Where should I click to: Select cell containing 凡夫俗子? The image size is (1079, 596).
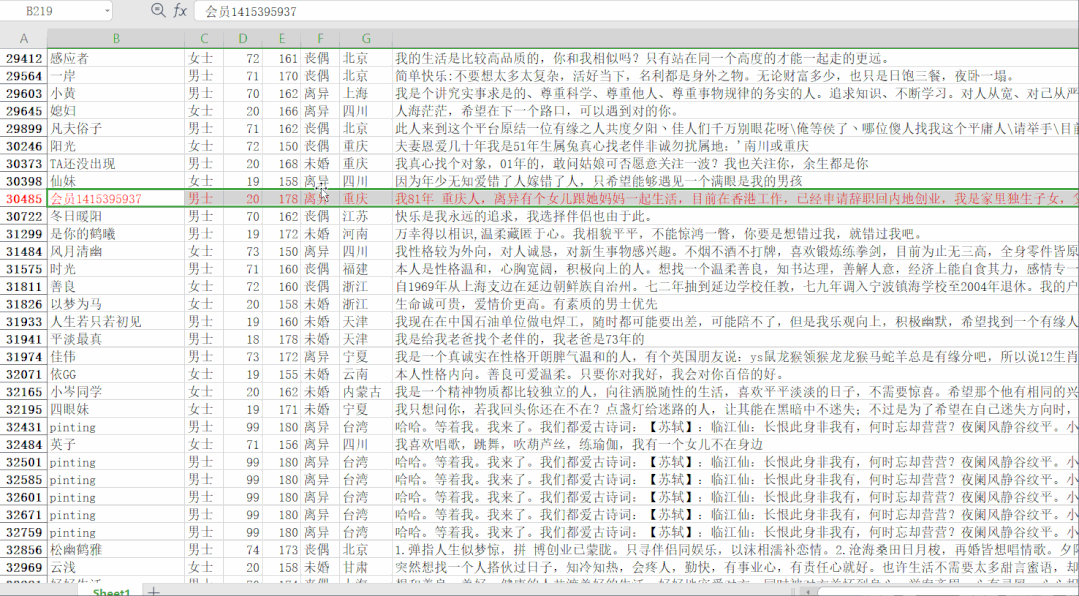(x=116, y=129)
